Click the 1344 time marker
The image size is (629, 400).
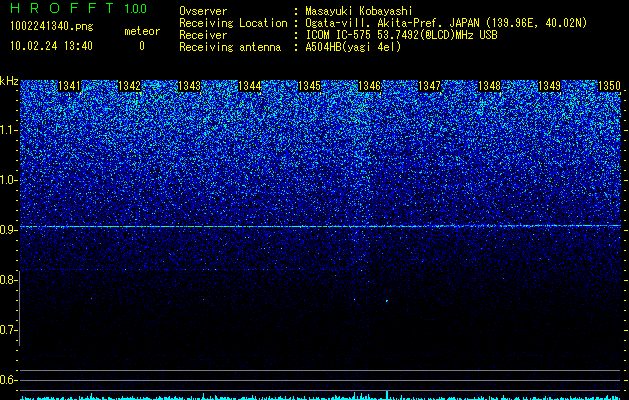point(250,86)
